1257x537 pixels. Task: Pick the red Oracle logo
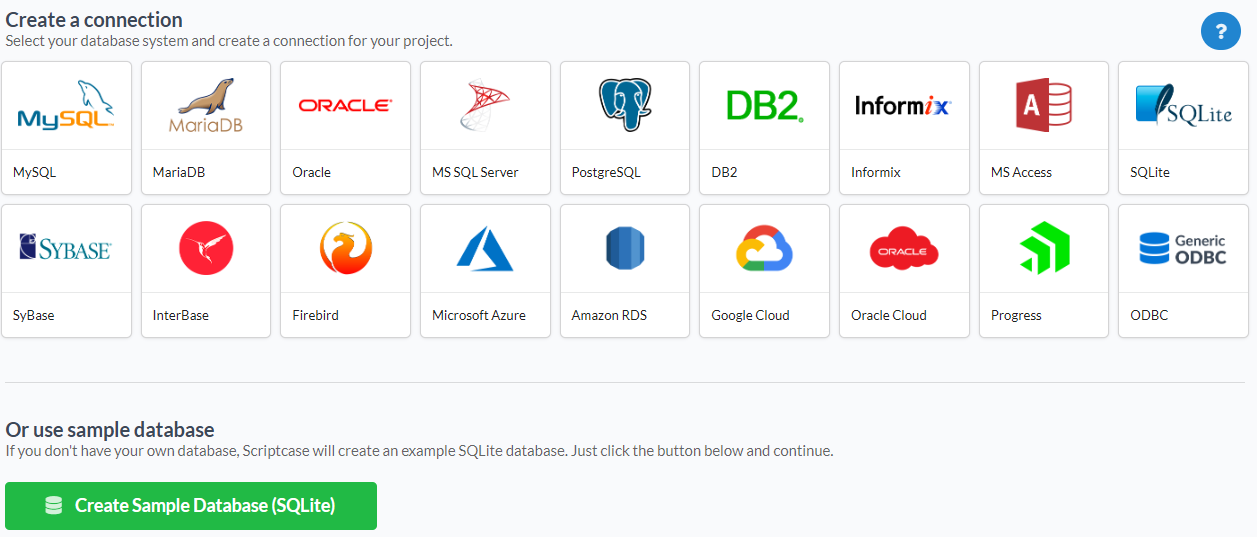(x=345, y=105)
